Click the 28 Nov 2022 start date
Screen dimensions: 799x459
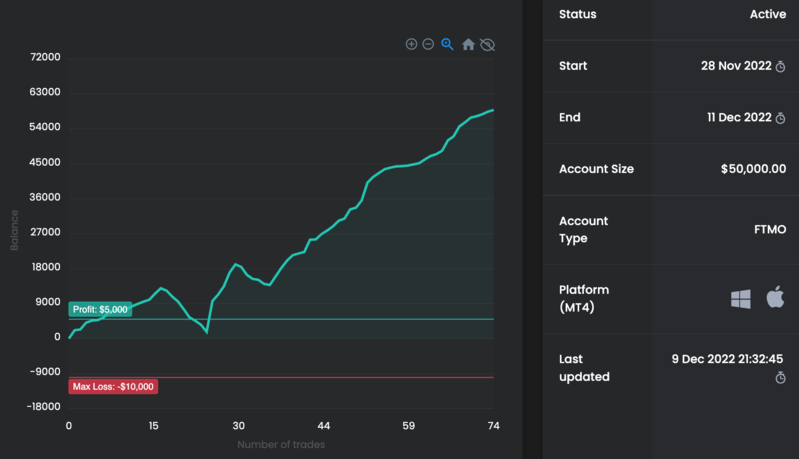coord(736,66)
